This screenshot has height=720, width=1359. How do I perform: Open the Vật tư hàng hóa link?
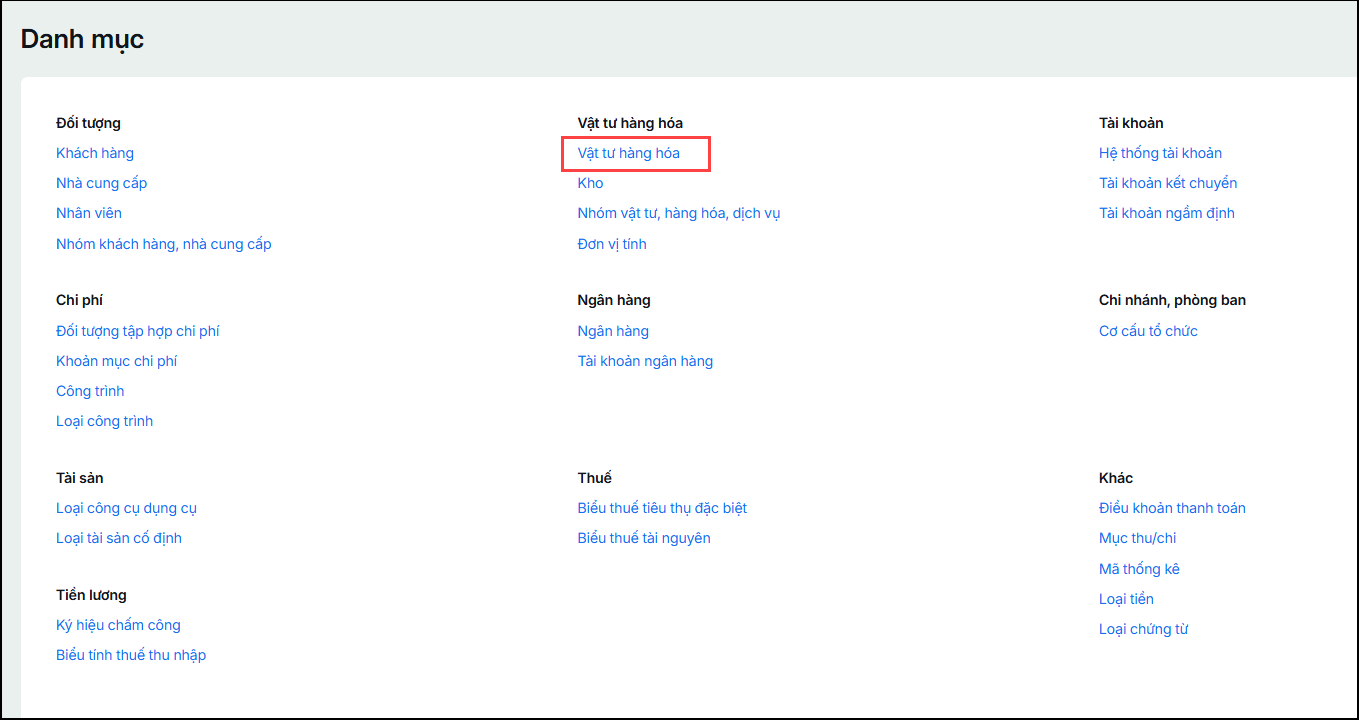coord(628,153)
